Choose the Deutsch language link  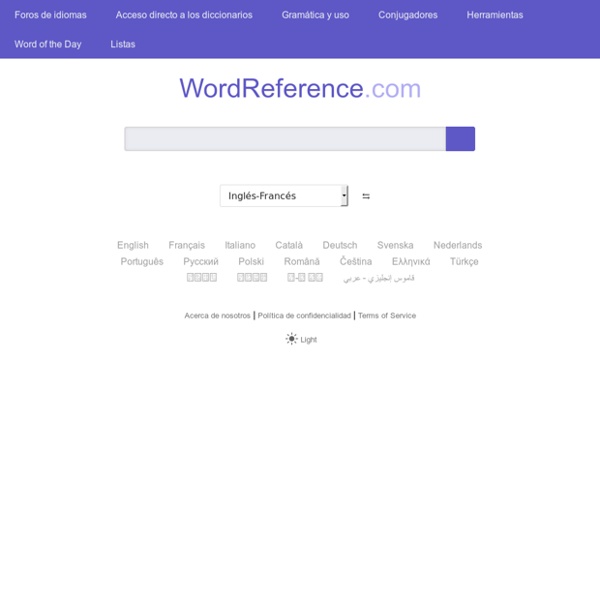click(x=340, y=245)
